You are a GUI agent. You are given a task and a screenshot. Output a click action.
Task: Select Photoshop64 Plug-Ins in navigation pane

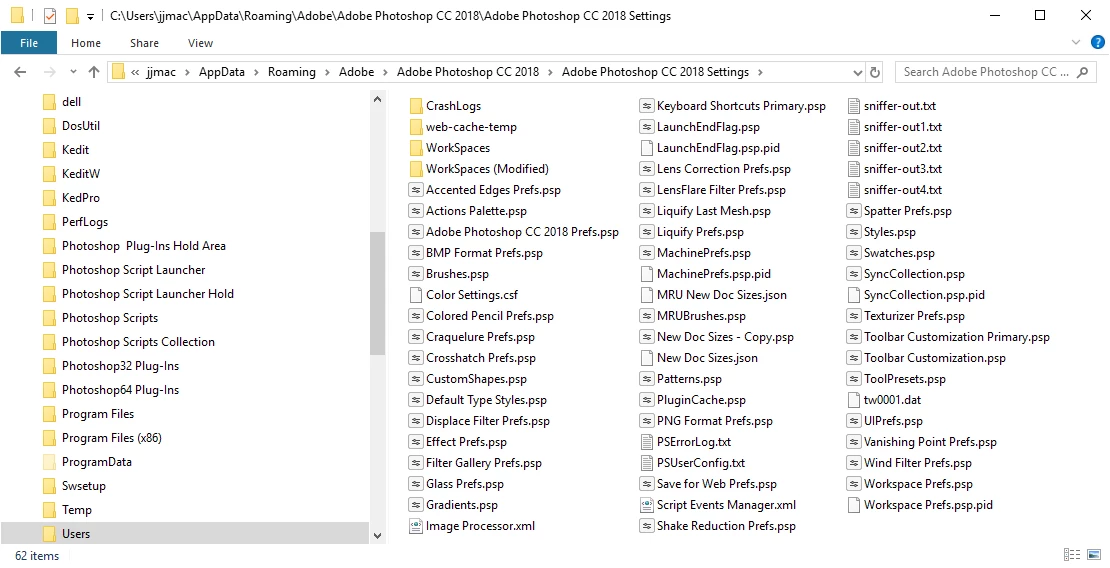120,390
